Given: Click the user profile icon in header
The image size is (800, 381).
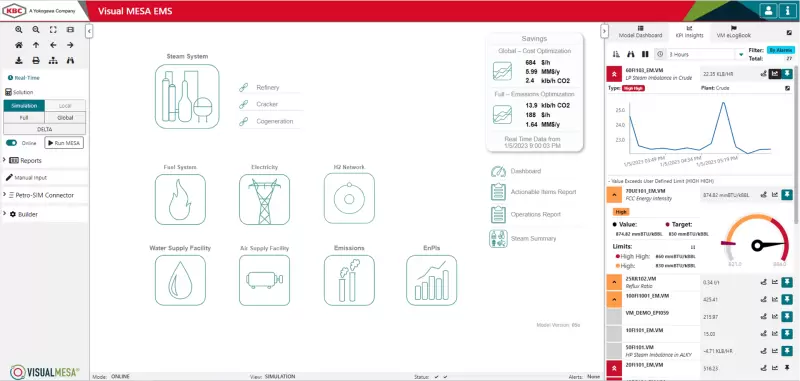Looking at the screenshot, I should coord(768,11).
